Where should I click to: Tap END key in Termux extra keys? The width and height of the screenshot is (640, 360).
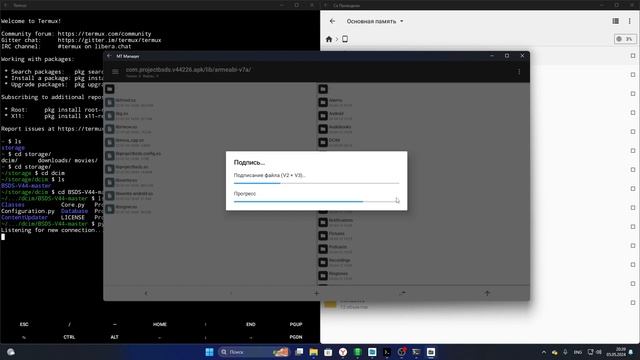coord(251,324)
